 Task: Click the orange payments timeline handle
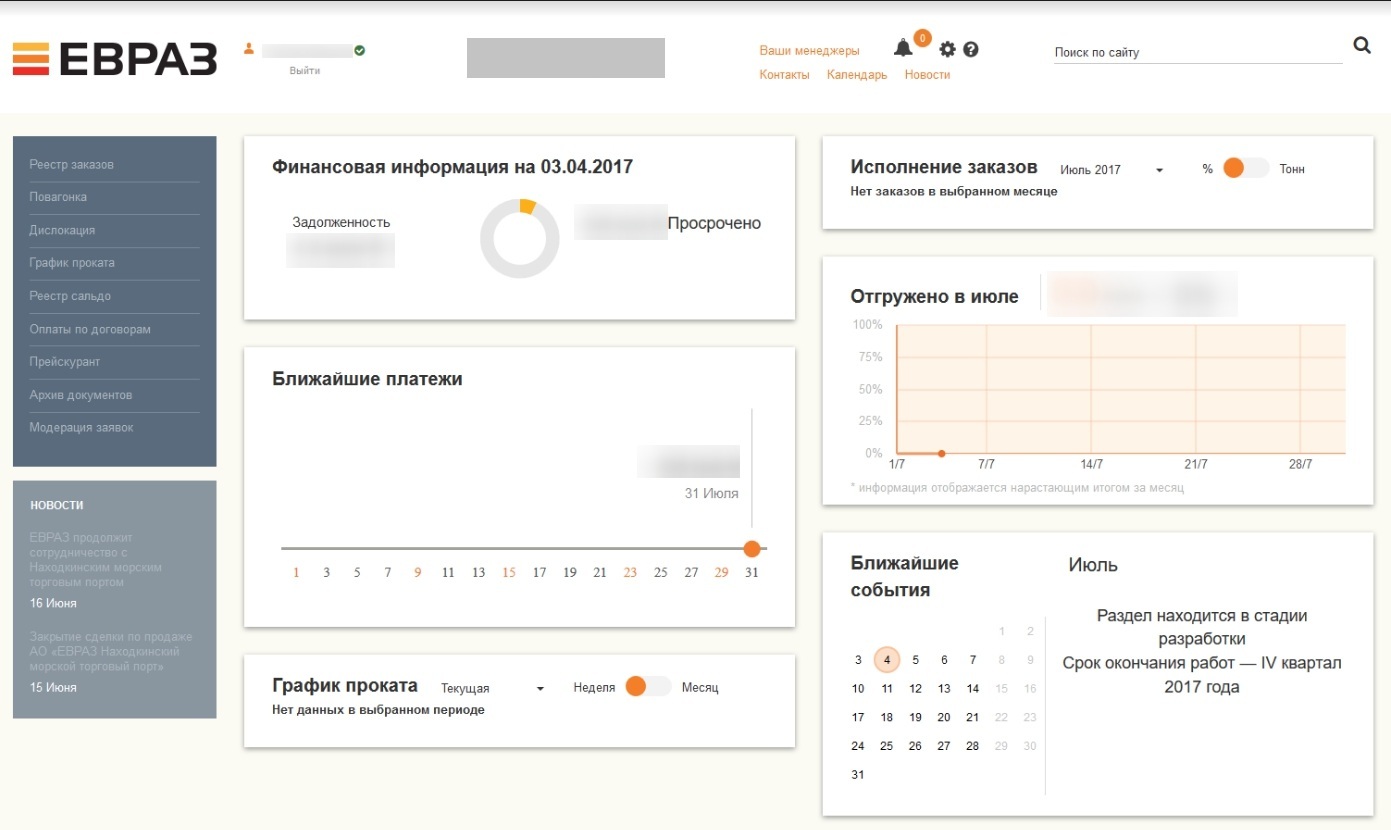(x=752, y=548)
